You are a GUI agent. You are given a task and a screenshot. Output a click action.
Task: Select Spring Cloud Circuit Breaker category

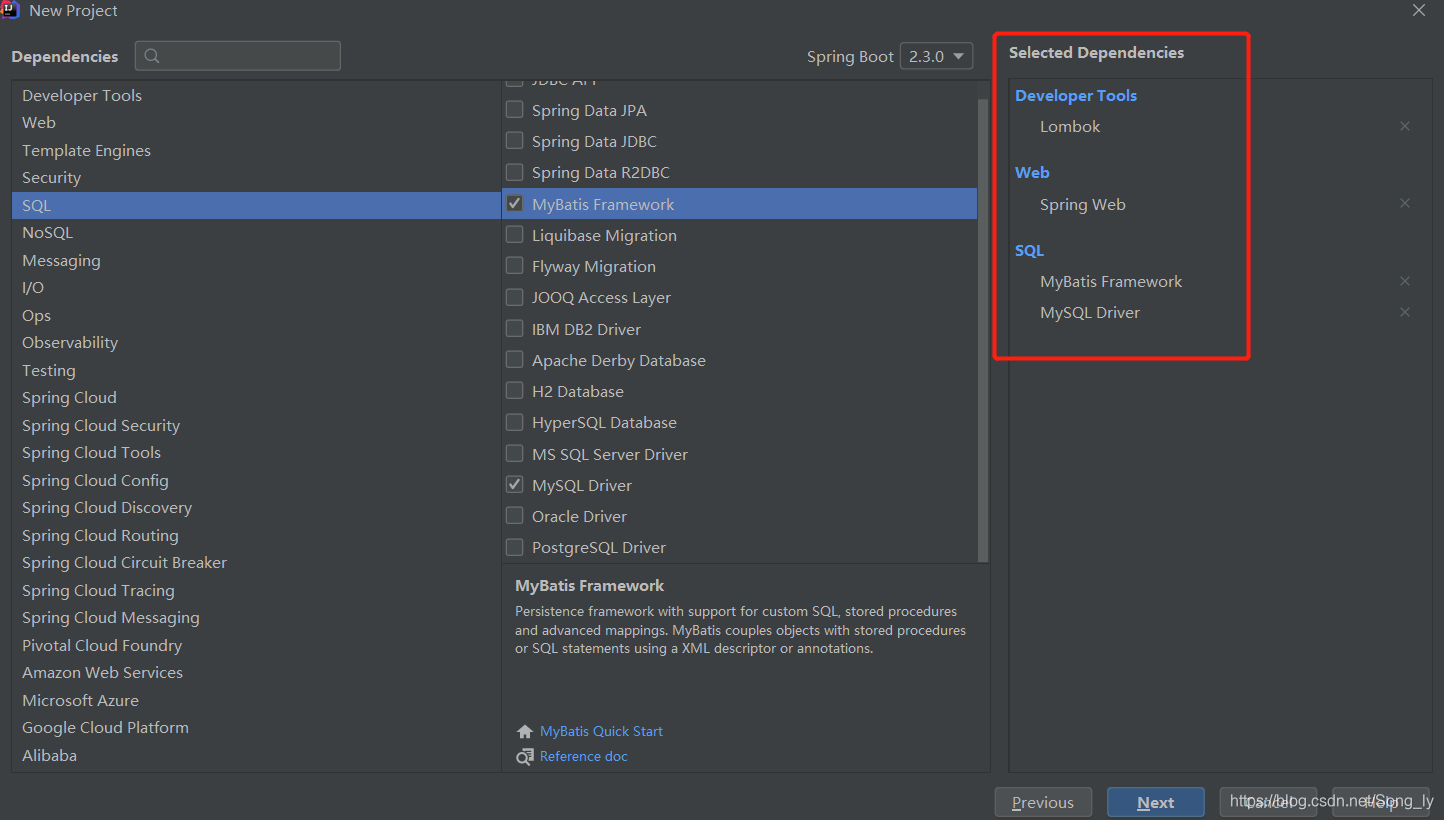tap(256, 562)
